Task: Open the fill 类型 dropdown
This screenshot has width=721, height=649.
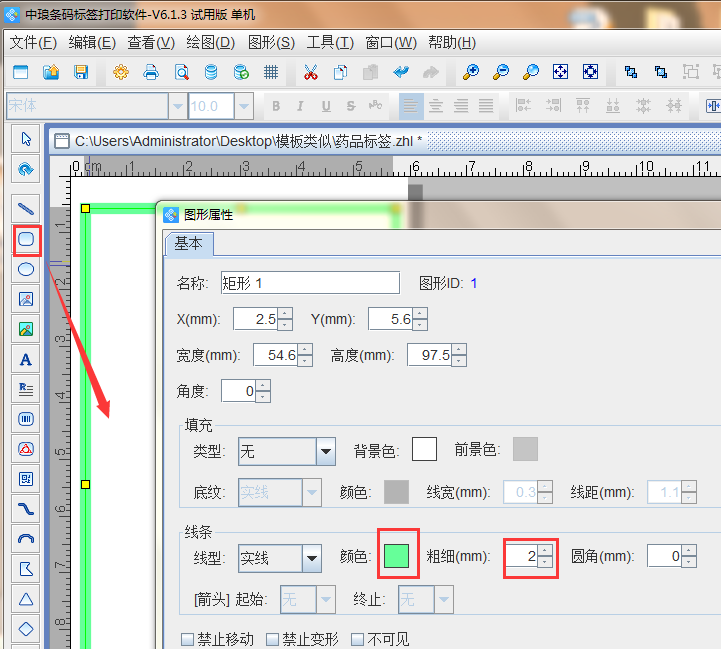Action: coord(325,451)
